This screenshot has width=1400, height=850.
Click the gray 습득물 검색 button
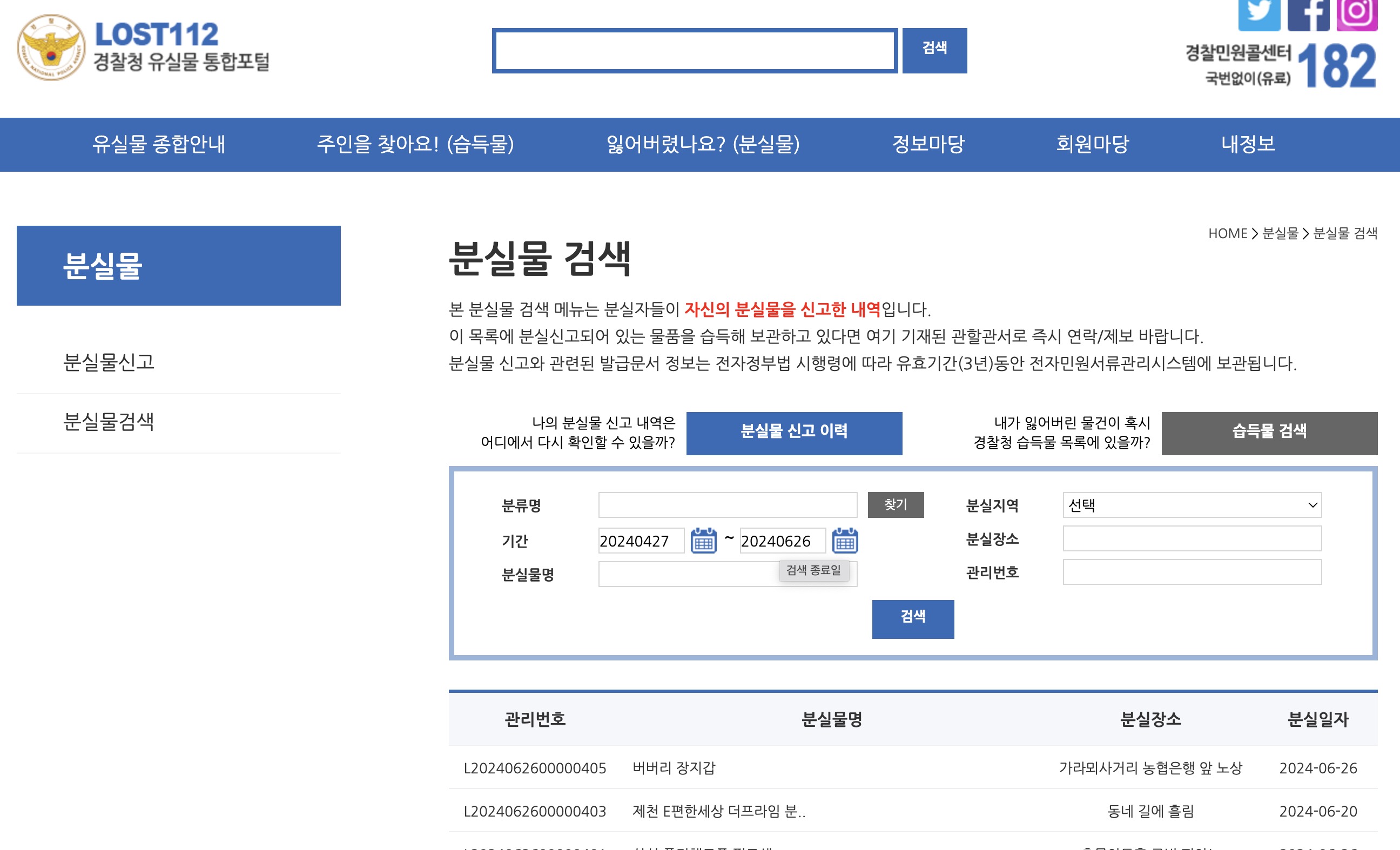1269,433
